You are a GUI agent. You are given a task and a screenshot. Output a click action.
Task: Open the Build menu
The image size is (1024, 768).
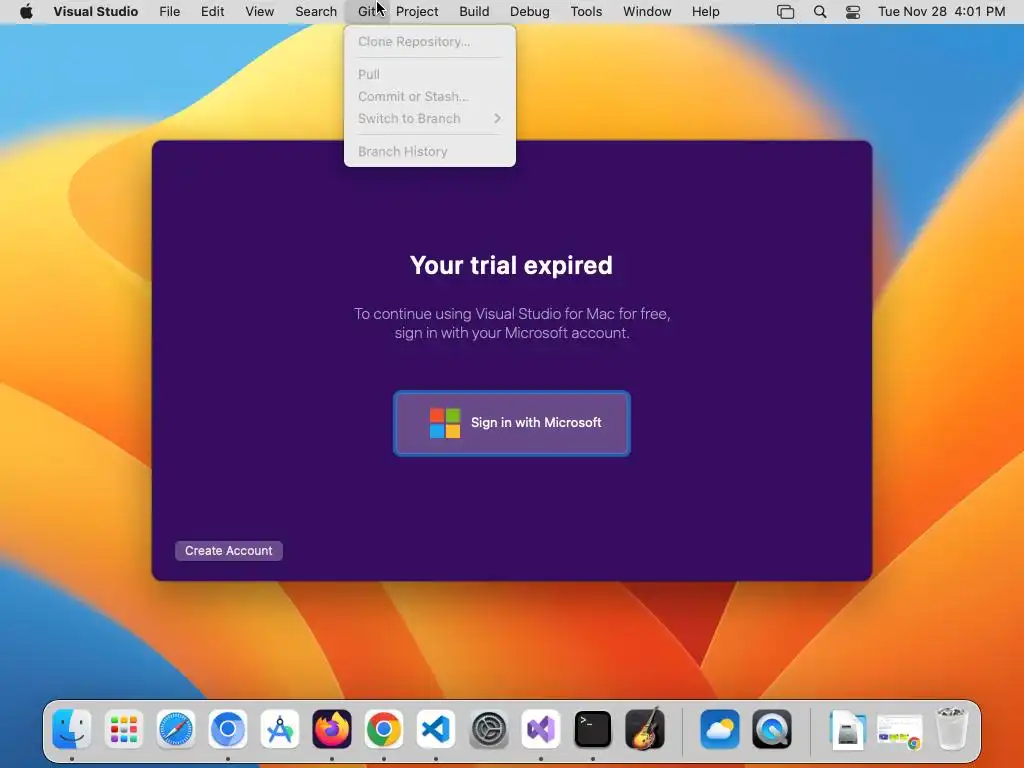click(474, 11)
